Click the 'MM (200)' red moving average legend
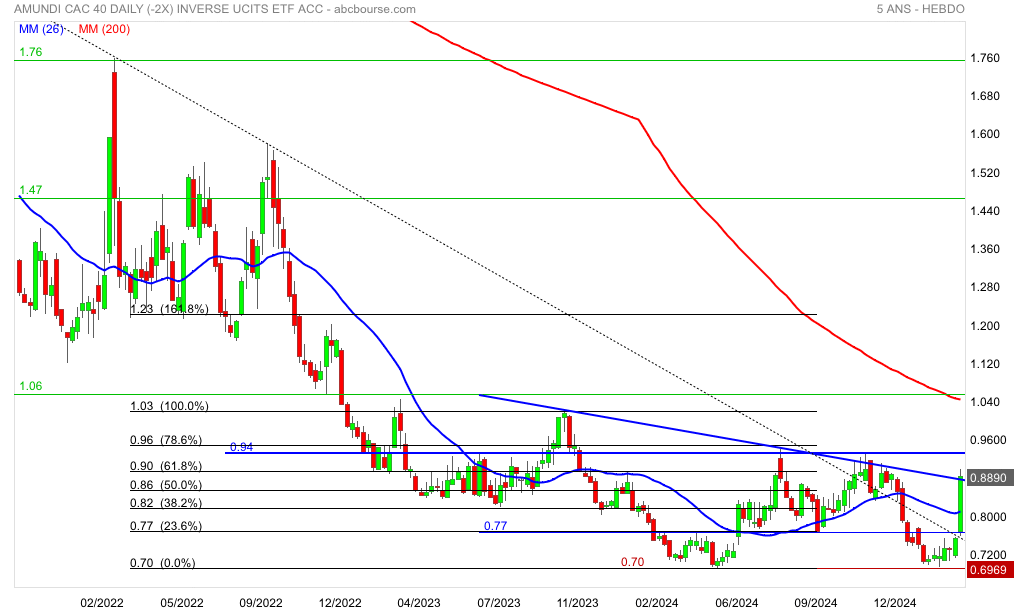The width and height of the screenshot is (1014, 613). [104, 29]
